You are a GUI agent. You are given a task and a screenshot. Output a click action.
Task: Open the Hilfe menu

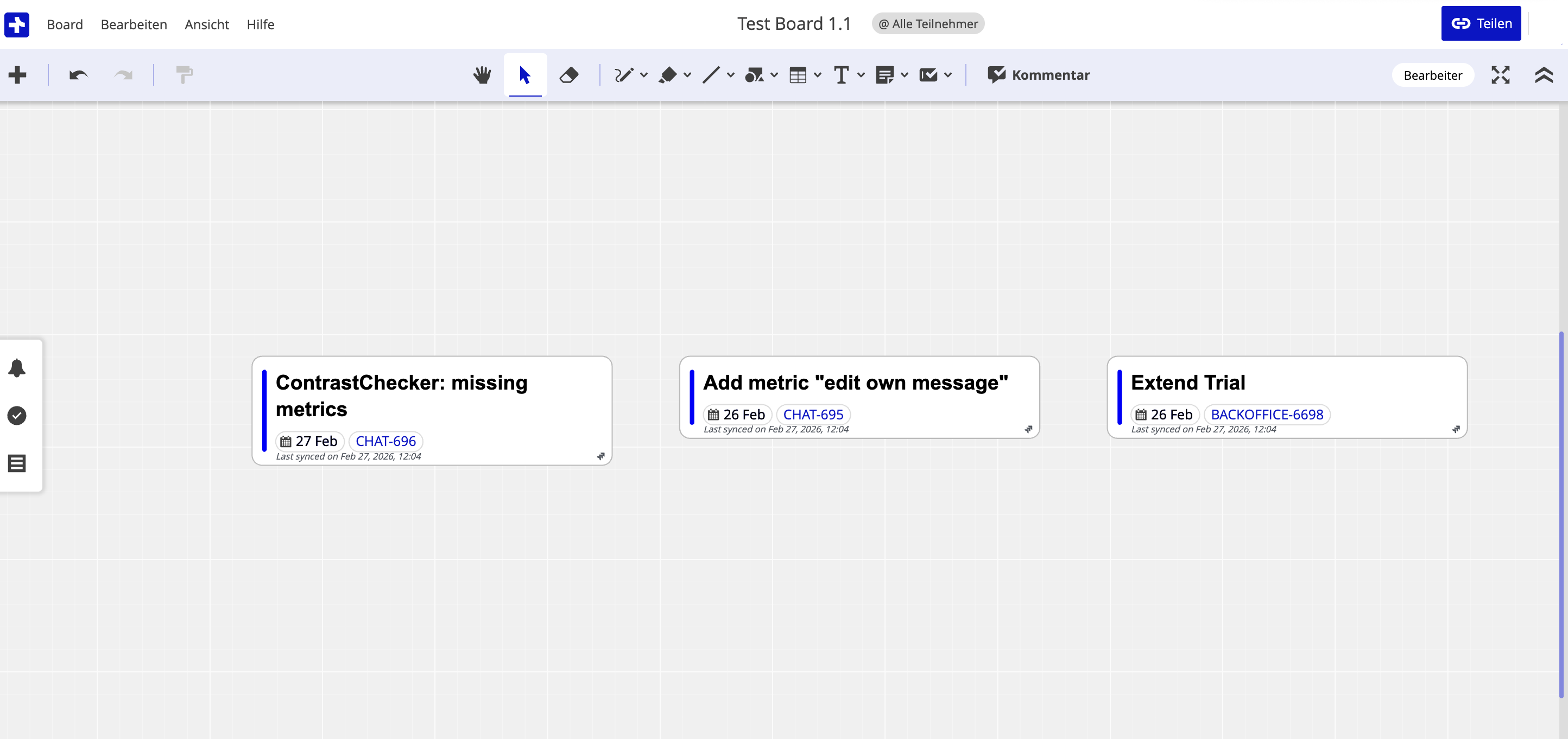tap(261, 24)
